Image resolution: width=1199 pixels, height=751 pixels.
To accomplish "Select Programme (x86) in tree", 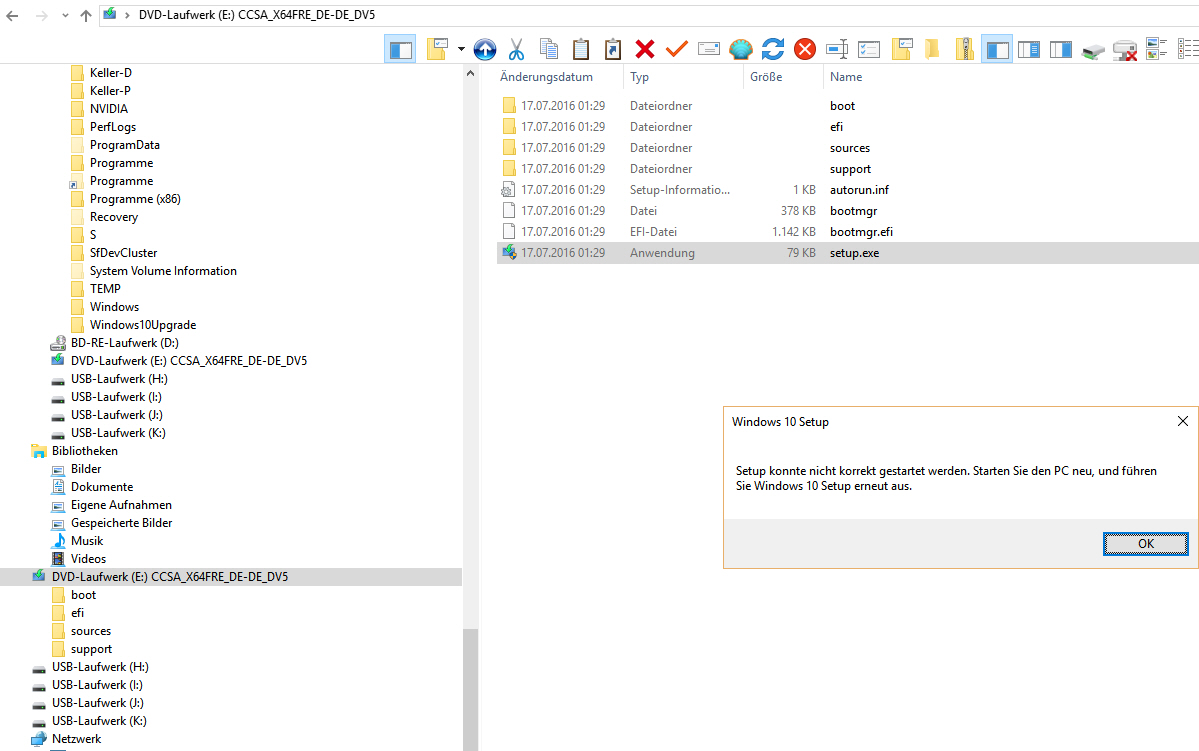I will click(135, 199).
